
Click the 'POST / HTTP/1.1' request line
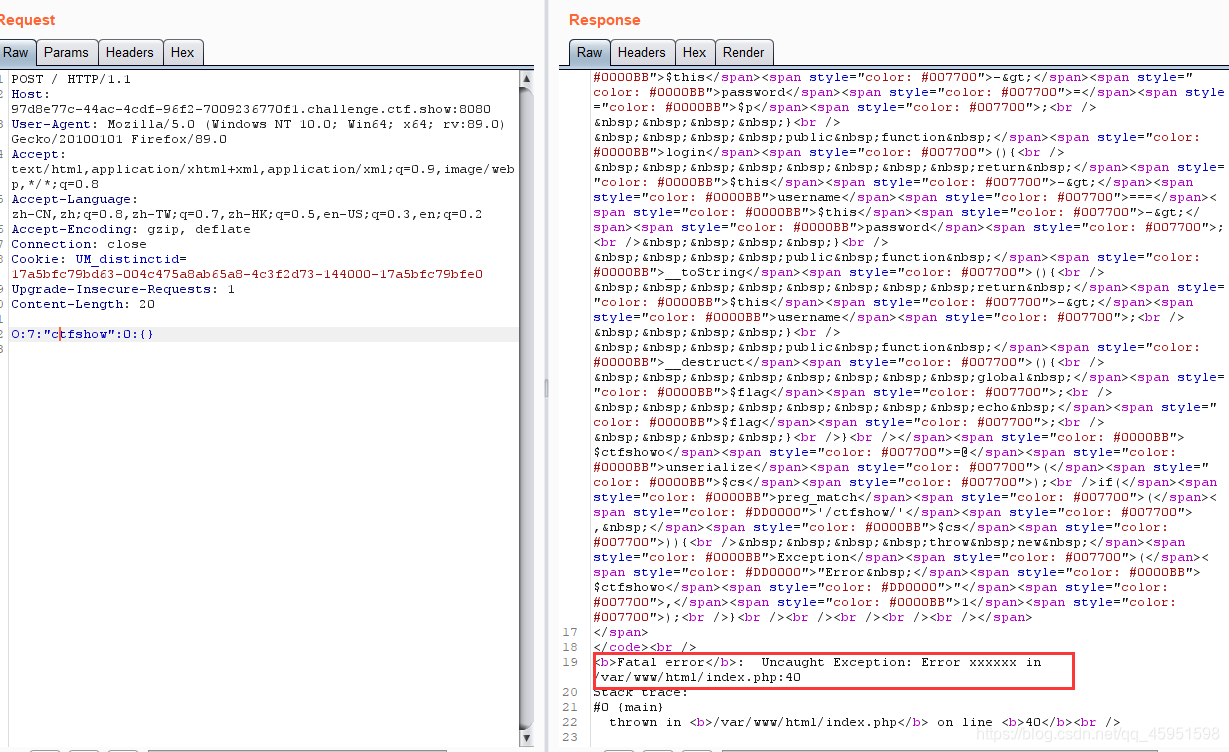pos(71,79)
